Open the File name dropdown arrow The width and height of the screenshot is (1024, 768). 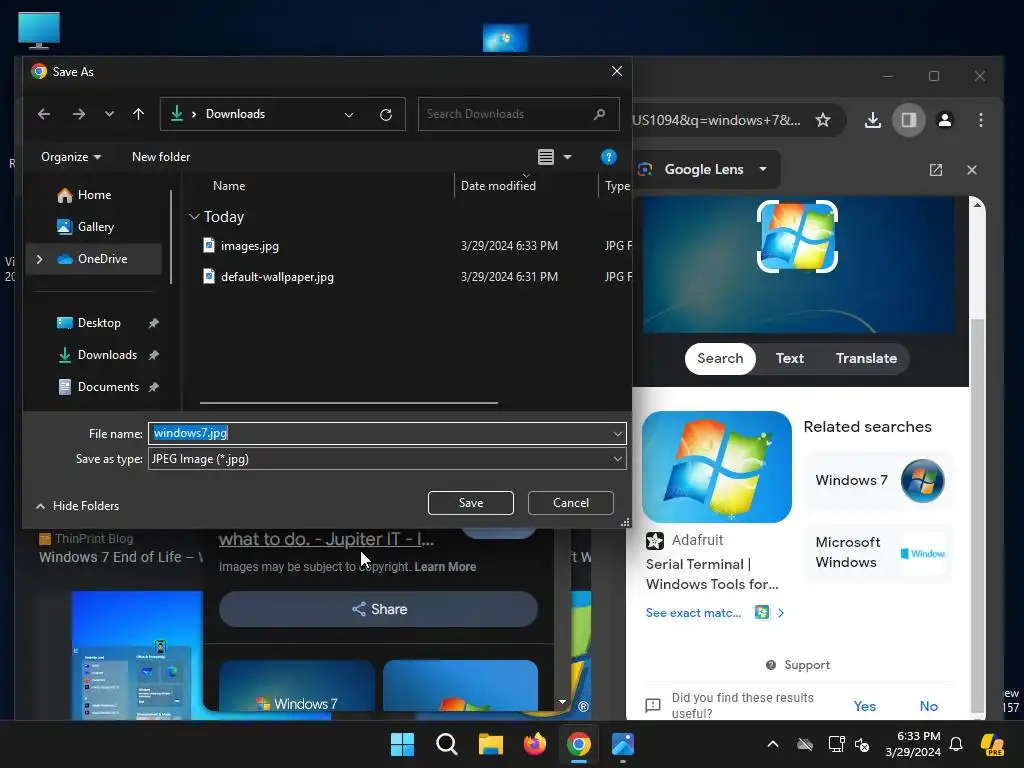617,433
